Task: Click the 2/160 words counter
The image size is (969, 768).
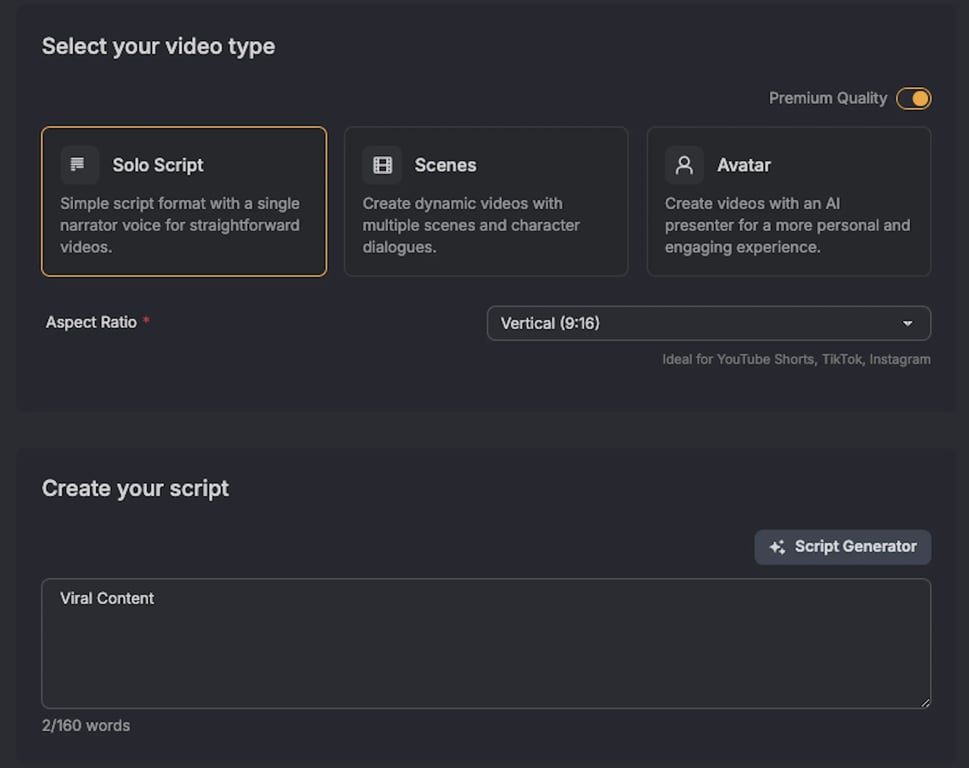Action: (x=86, y=725)
